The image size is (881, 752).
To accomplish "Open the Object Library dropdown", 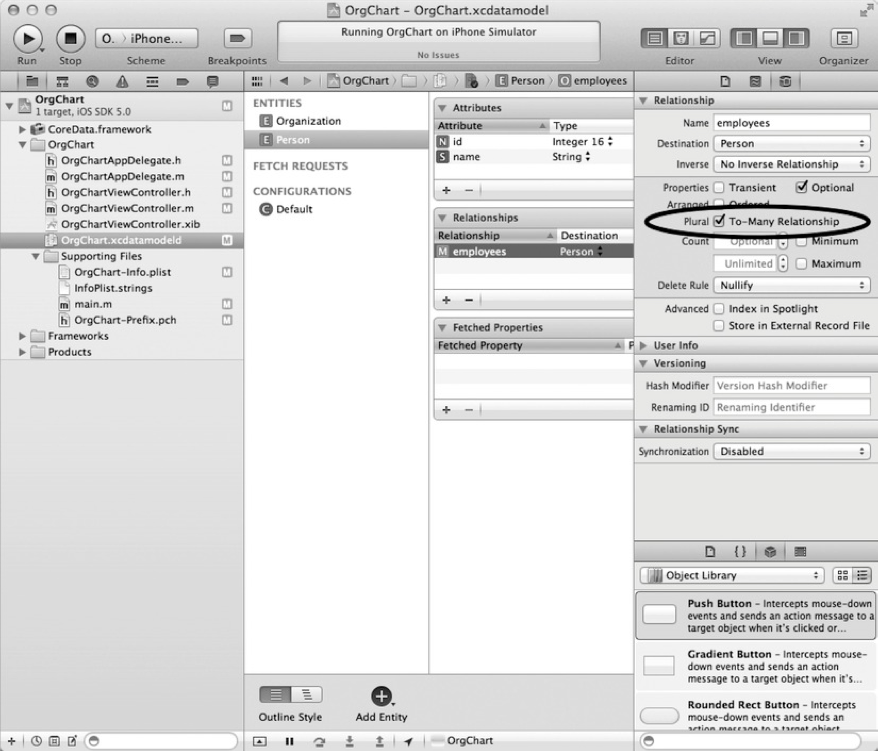I will pyautogui.click(x=732, y=576).
